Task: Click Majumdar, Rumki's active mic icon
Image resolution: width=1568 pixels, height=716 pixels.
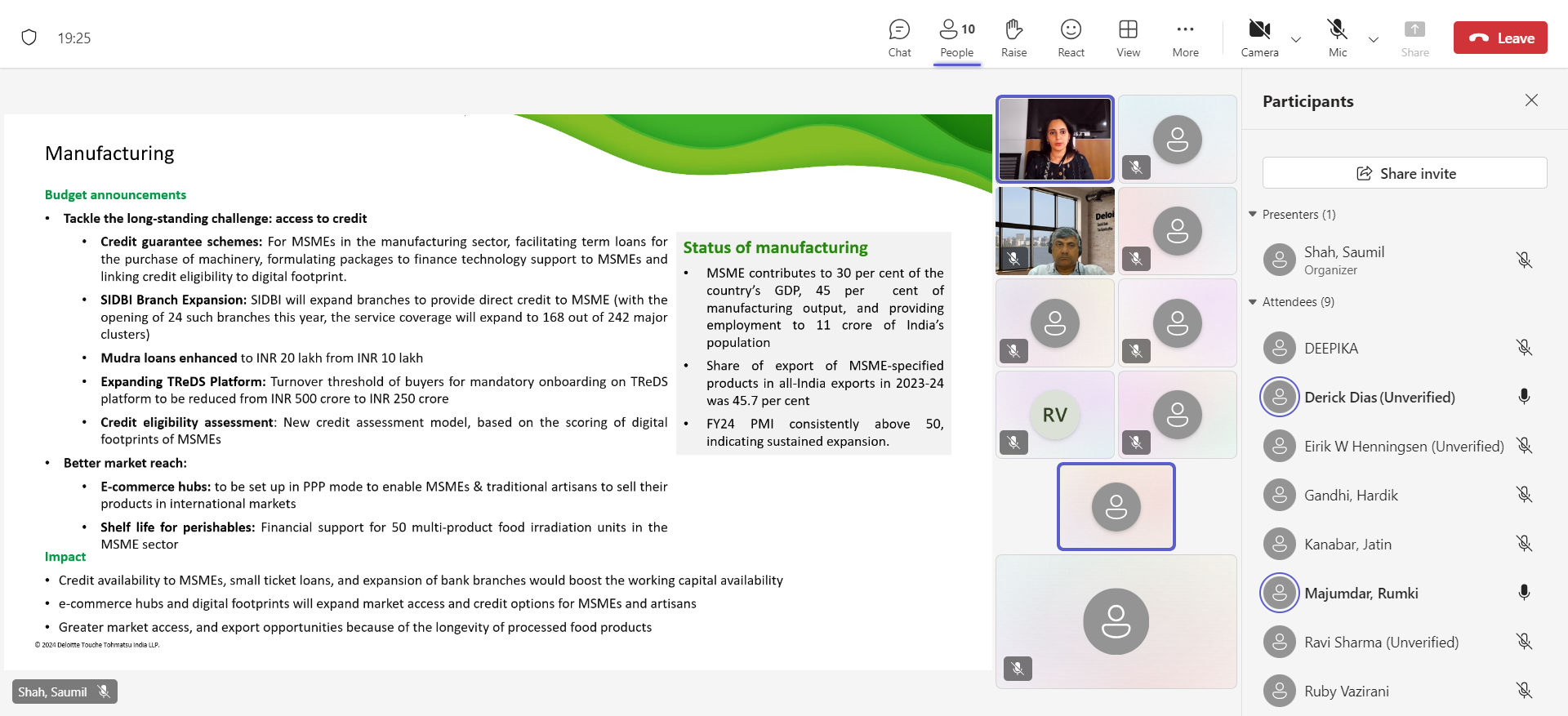Action: tap(1524, 593)
